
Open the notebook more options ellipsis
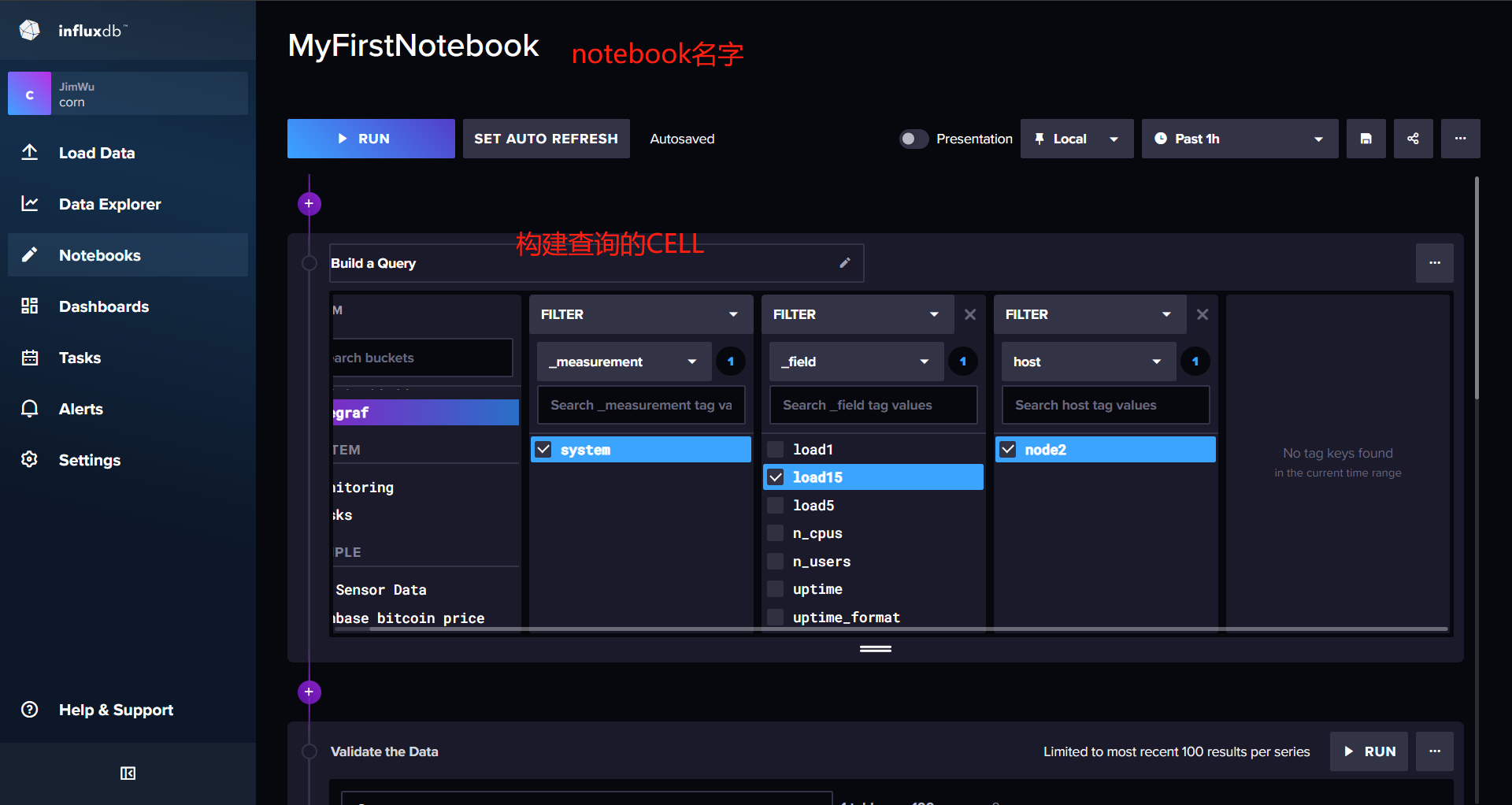click(1461, 139)
